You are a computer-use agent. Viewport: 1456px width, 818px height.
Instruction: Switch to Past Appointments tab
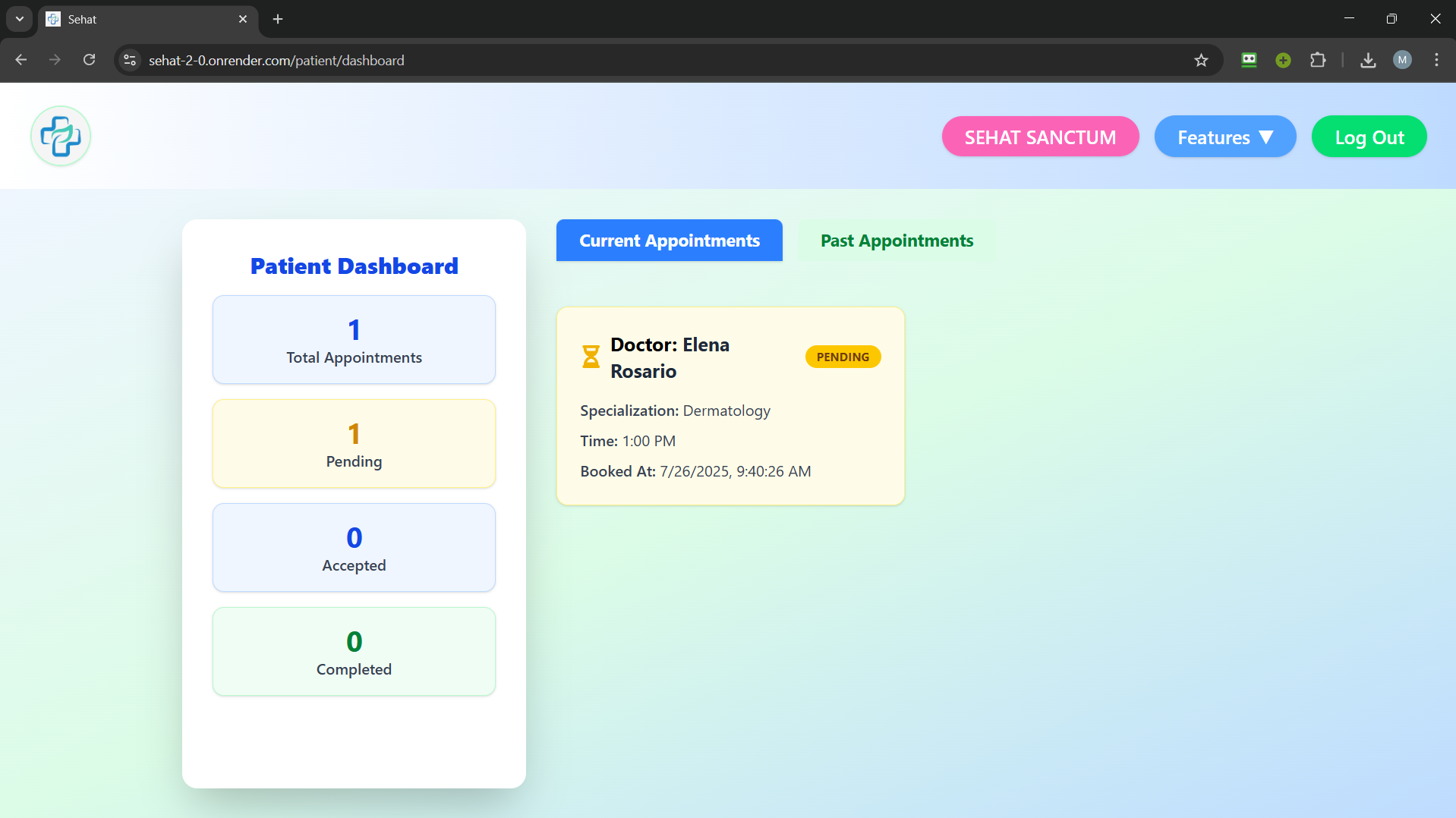tap(897, 241)
